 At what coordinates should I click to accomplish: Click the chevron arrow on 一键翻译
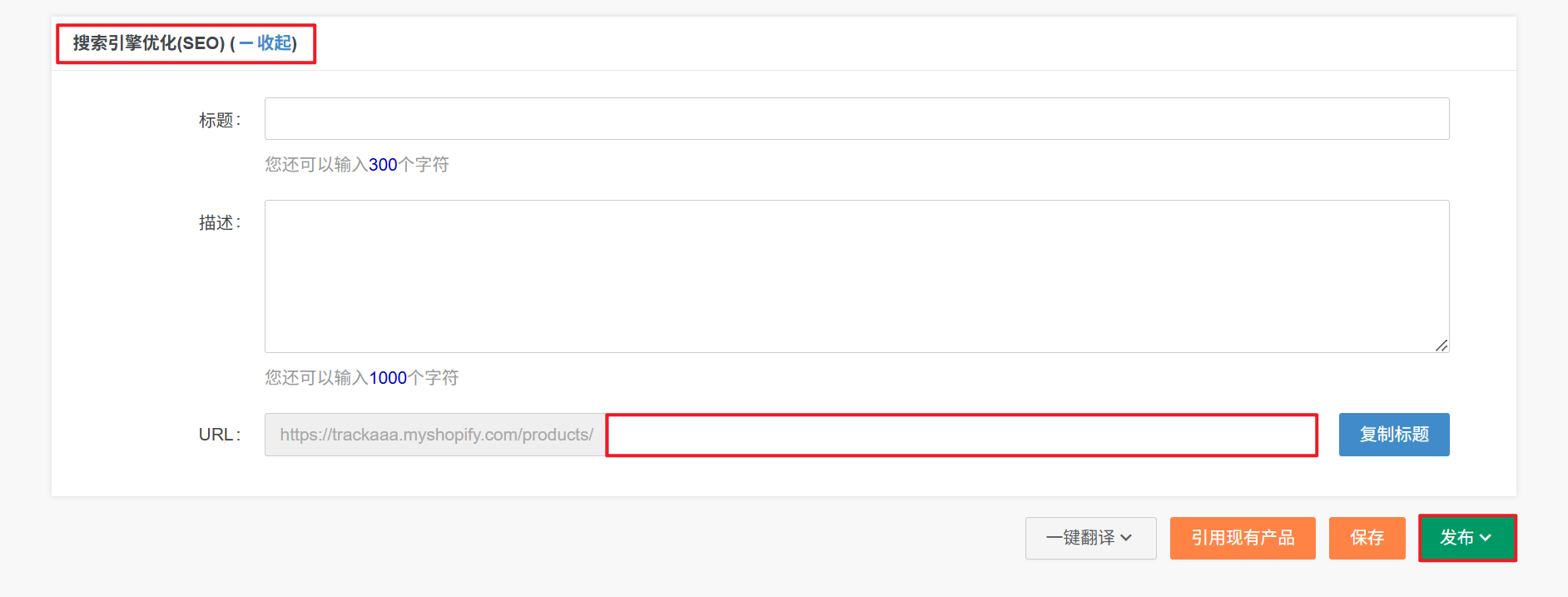[1127, 538]
